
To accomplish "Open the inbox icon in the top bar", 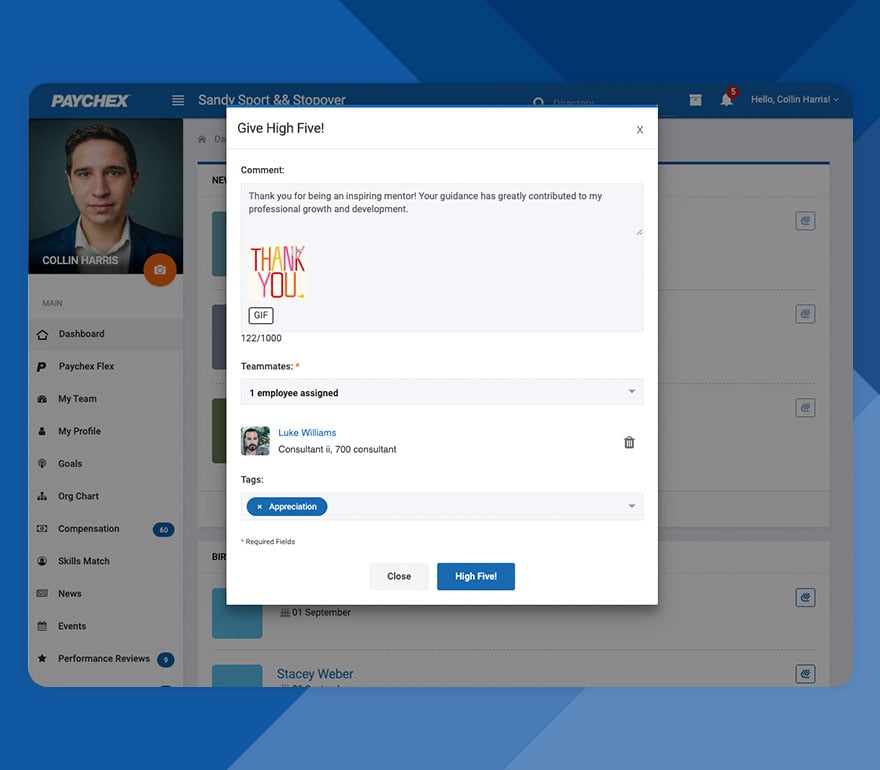I will tap(695, 100).
